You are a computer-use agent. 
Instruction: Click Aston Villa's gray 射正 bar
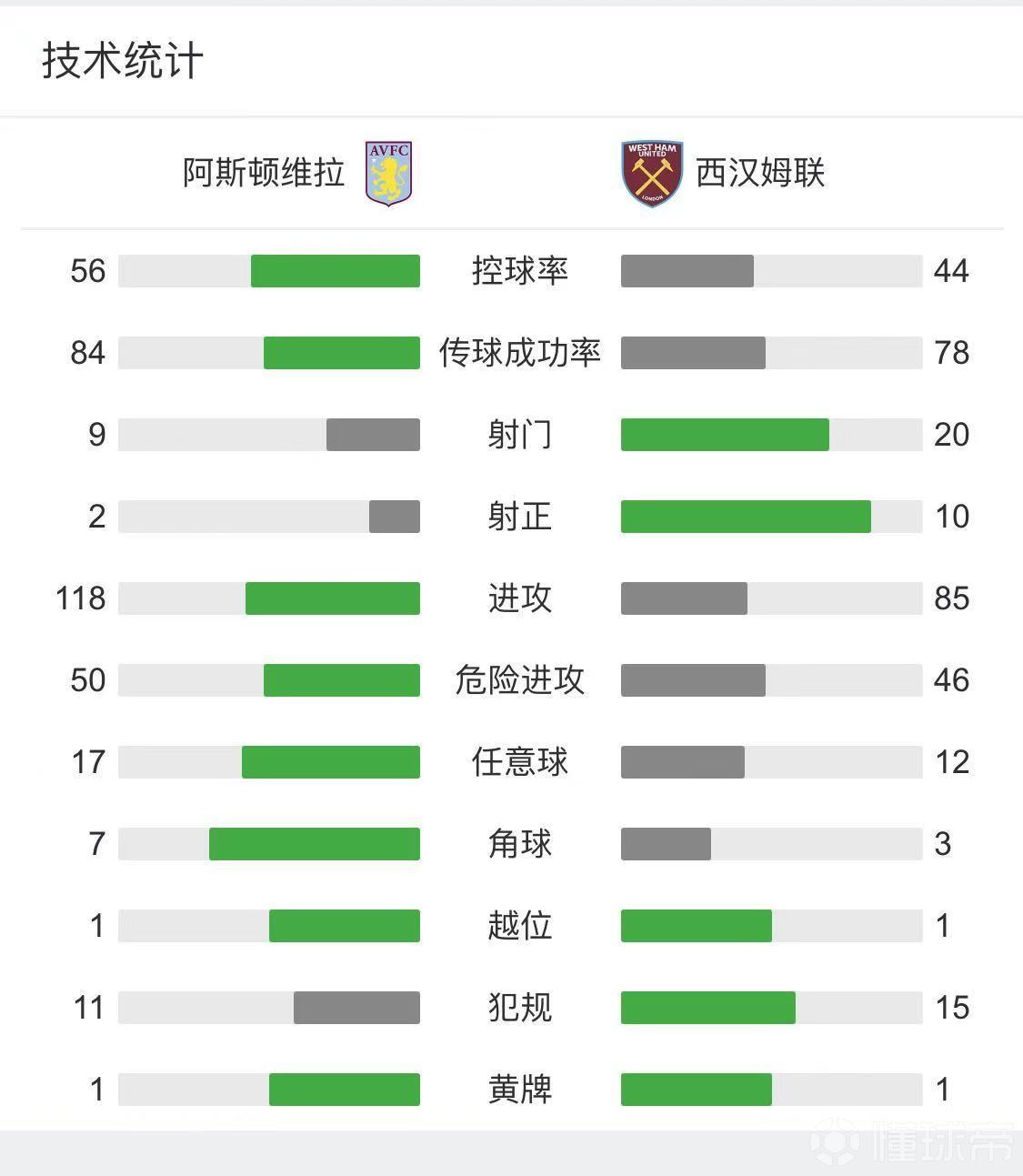tap(395, 517)
